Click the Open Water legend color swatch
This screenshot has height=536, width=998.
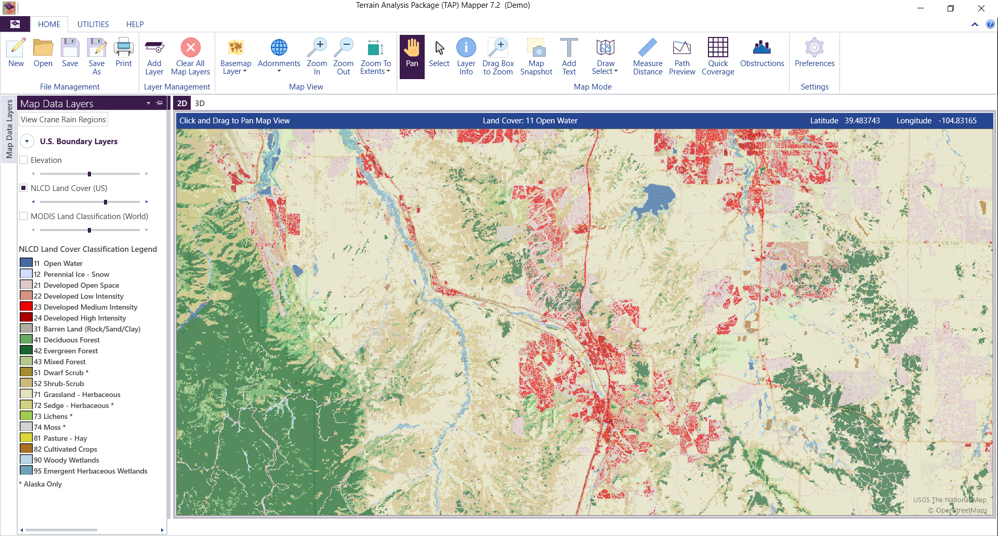pos(26,264)
